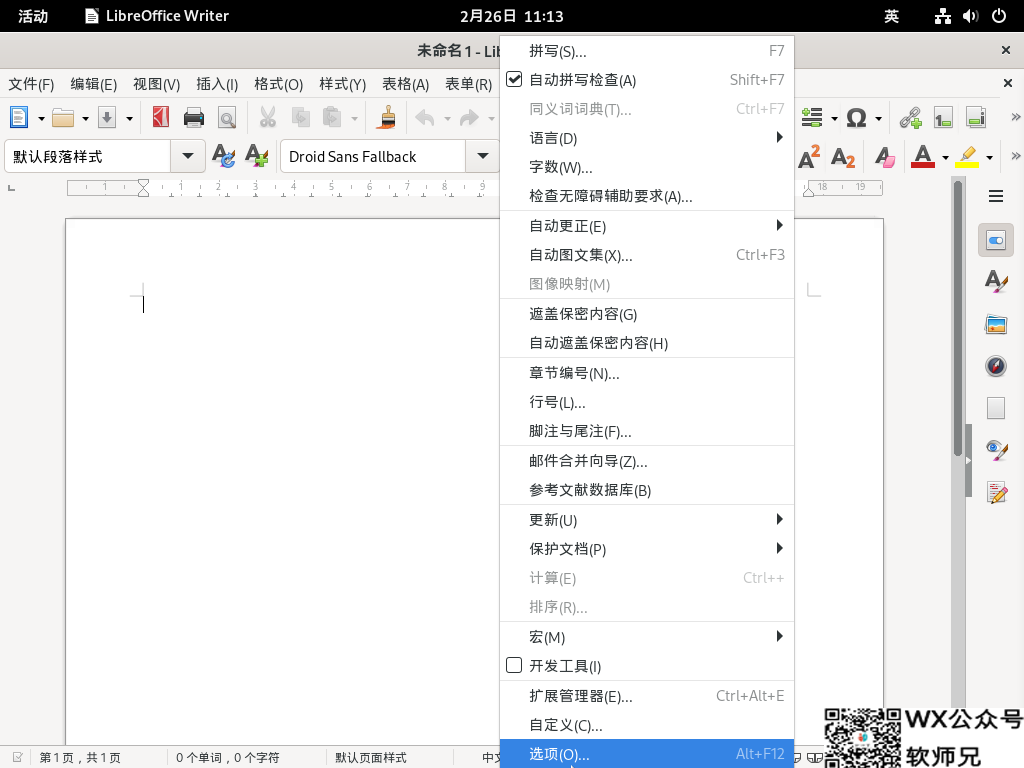
Task: Apply yellow highlighting color swatch
Action: click(967, 157)
